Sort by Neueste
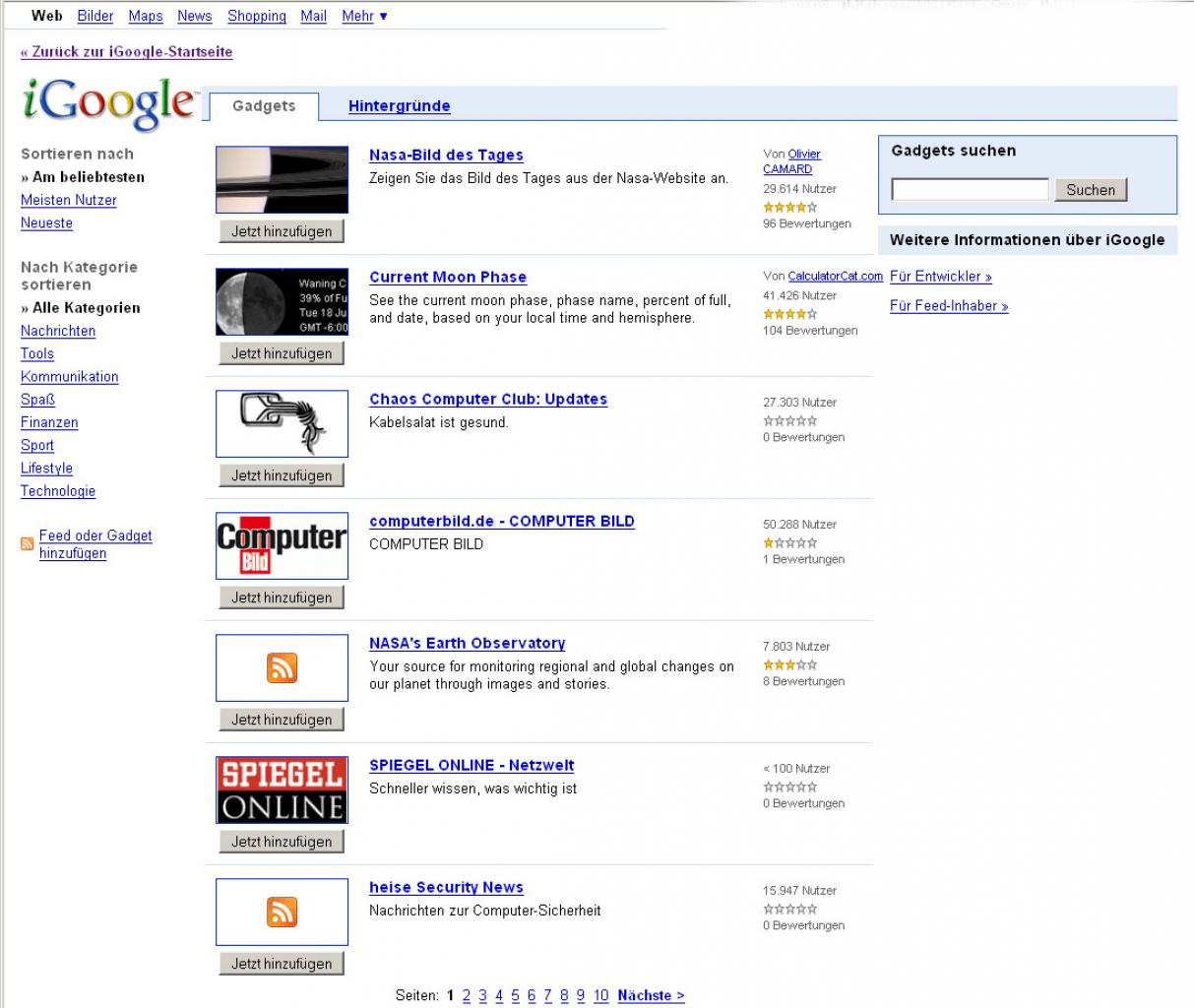 [x=46, y=222]
